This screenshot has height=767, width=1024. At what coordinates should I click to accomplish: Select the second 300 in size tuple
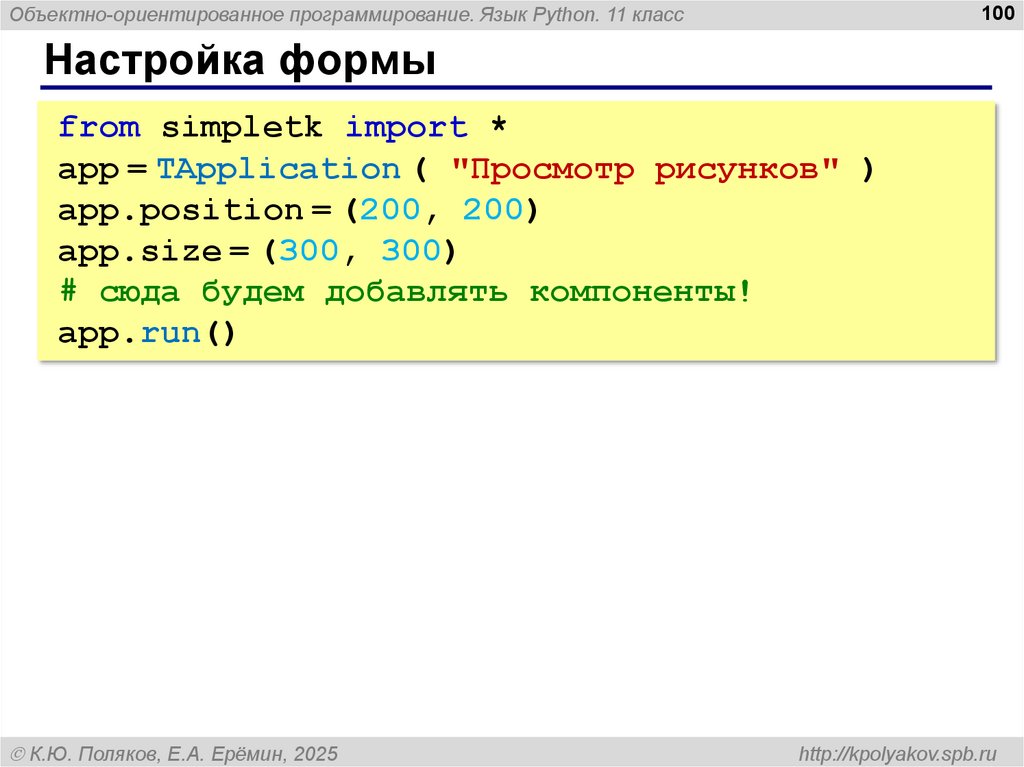pos(411,251)
